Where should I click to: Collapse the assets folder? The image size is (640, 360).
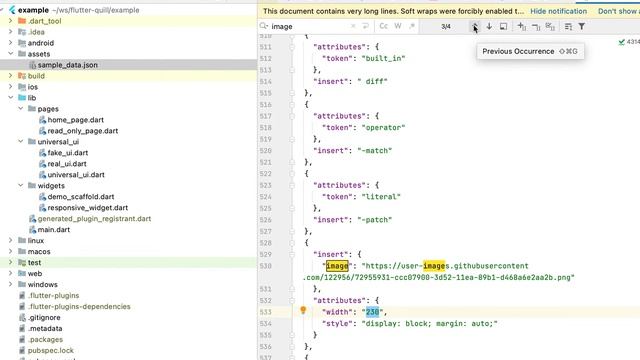11,54
